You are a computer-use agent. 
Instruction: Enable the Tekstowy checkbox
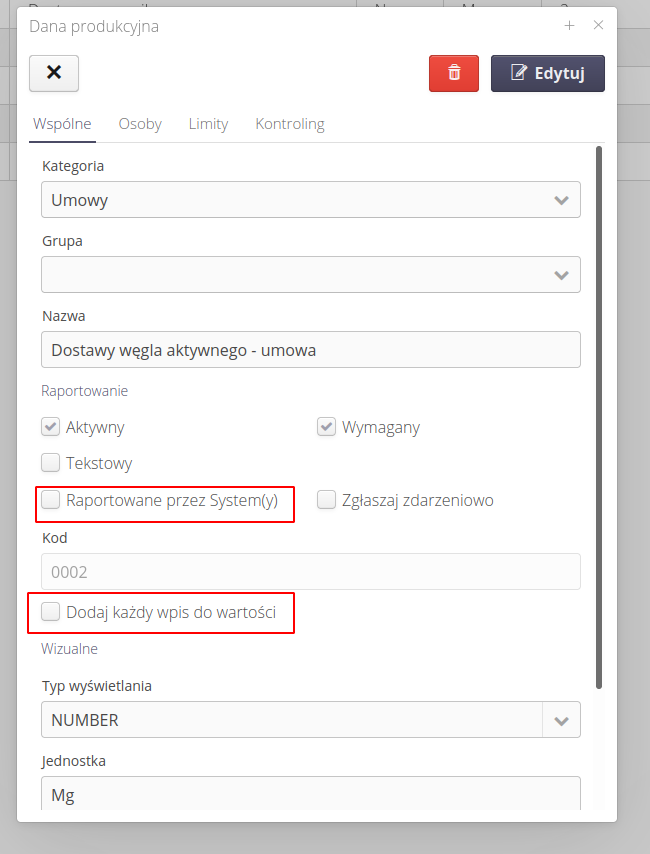click(x=51, y=463)
